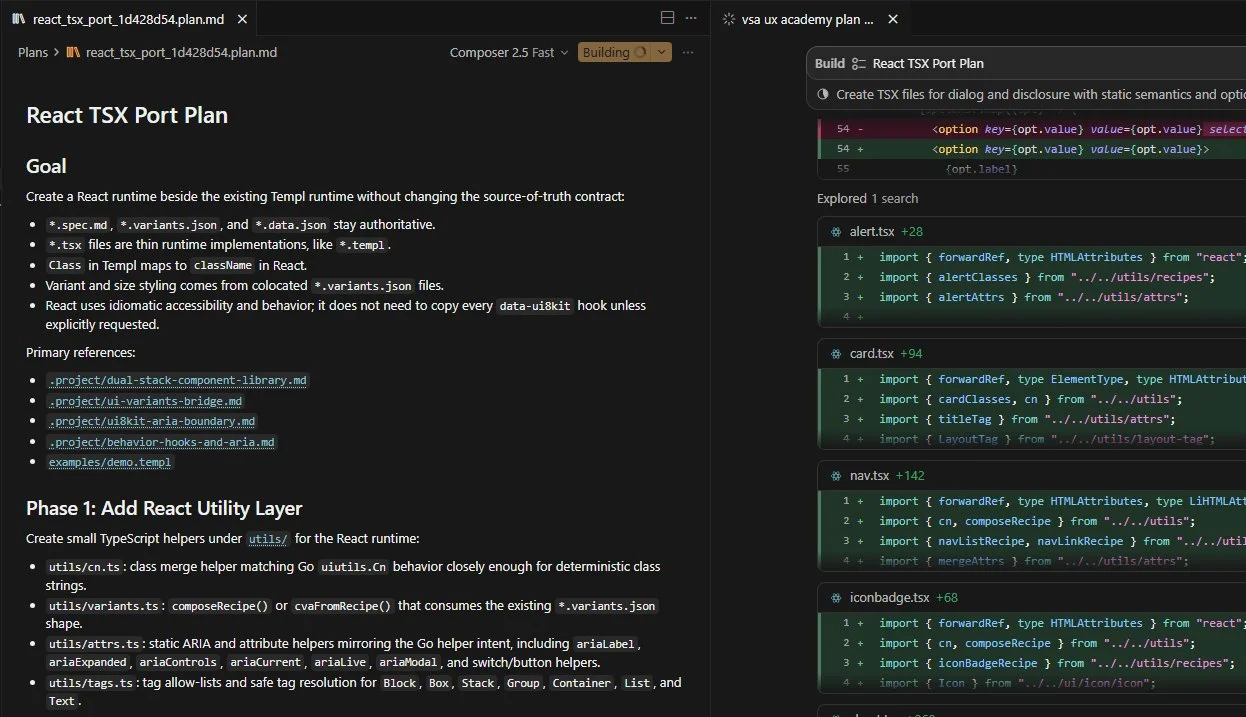Screen dimensions: 1246x717
Task: Open the iconbadge.tsx file diff
Action: 889,597
